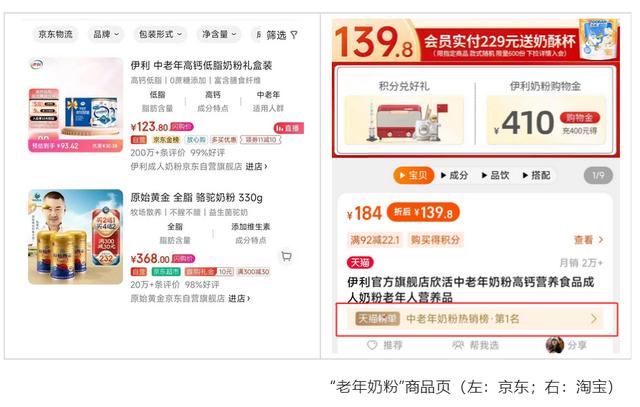The height and width of the screenshot is (407, 640).
Task: Click the 帮我选 icon at bottom
Action: pyautogui.click(x=458, y=345)
